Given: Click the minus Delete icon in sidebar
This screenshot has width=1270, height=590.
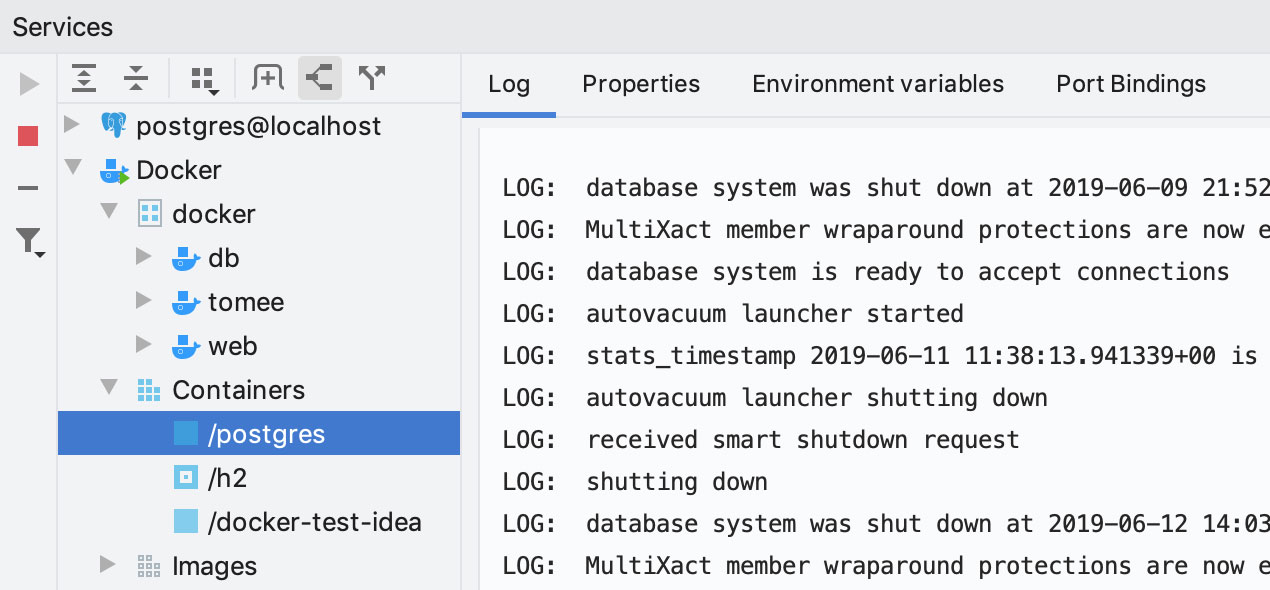Looking at the screenshot, I should point(28,188).
